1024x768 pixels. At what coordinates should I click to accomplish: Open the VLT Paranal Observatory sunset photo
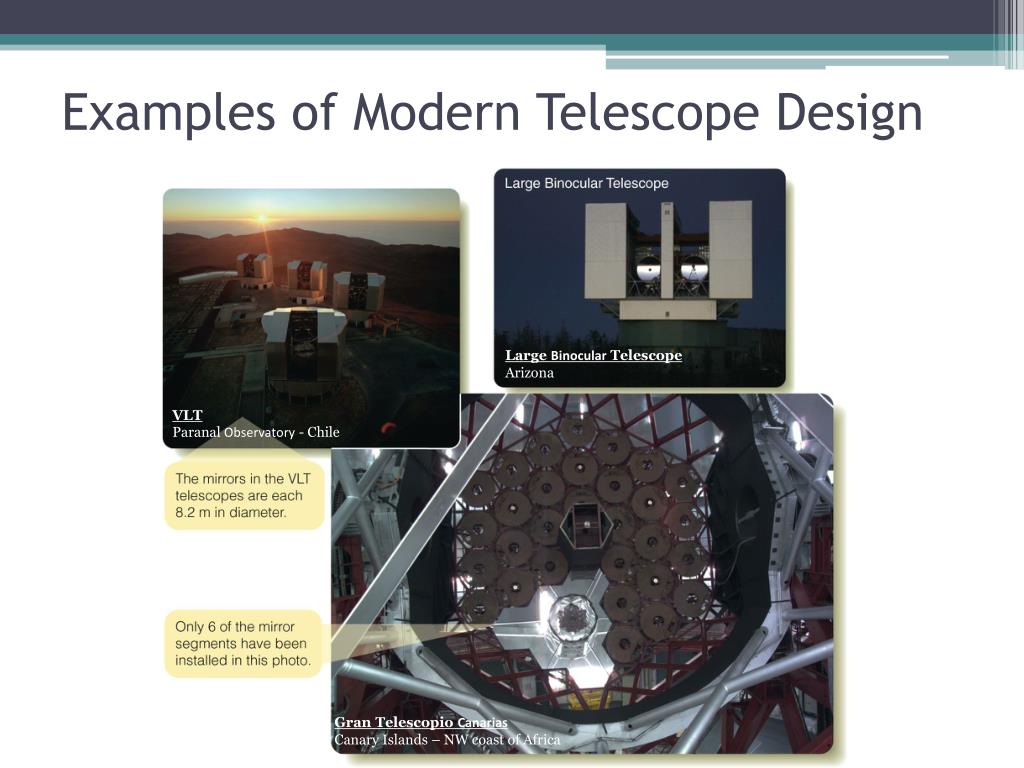(x=312, y=318)
